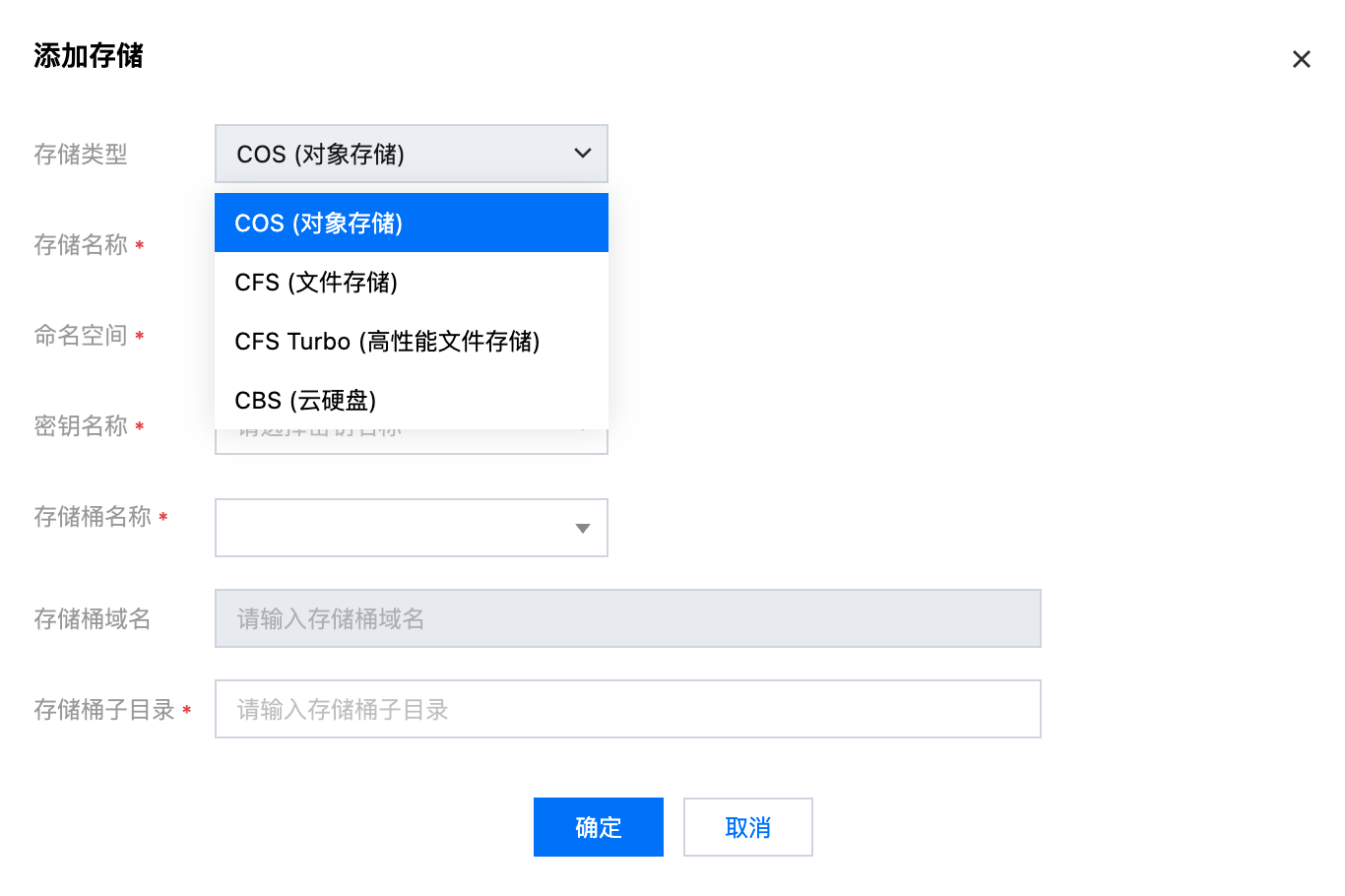Click the 存储名称 required label
Image resolution: width=1345 pixels, height=896 pixels.
click(81, 245)
